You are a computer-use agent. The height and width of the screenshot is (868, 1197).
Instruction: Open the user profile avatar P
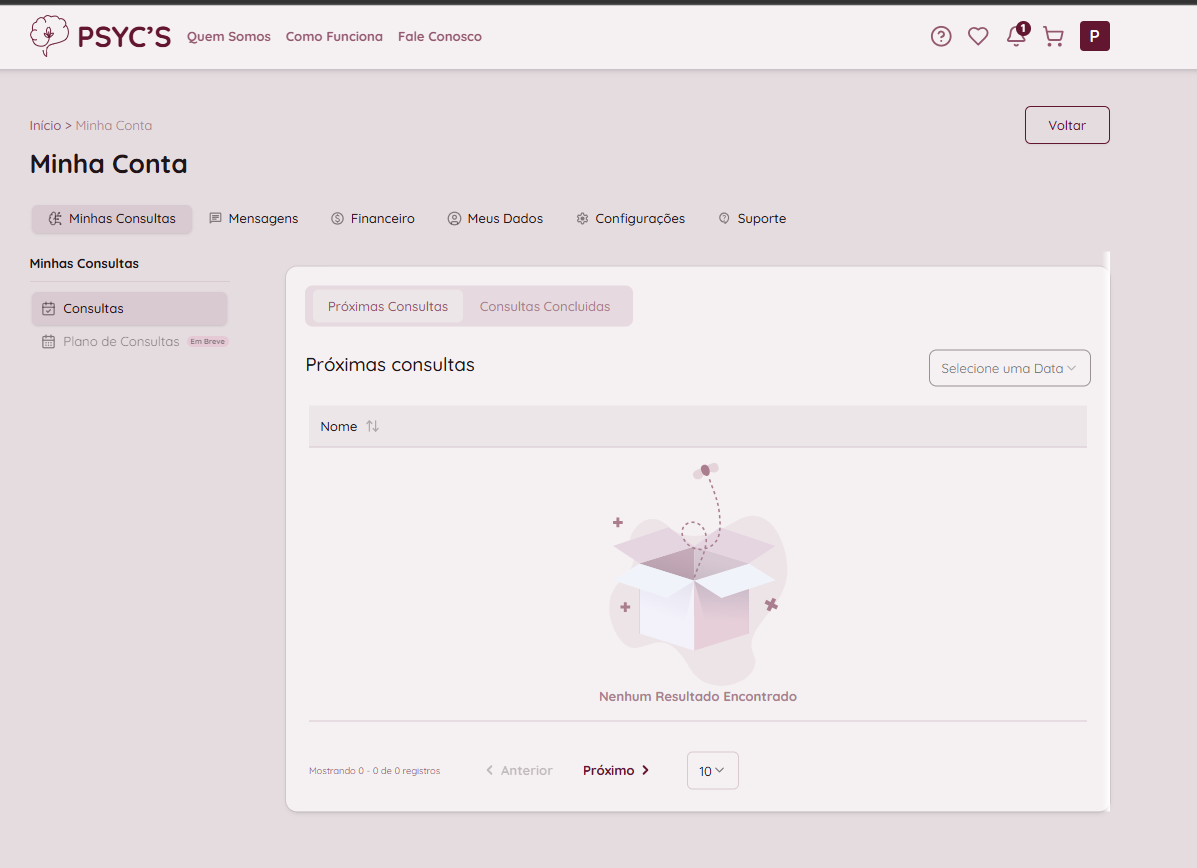(x=1094, y=37)
